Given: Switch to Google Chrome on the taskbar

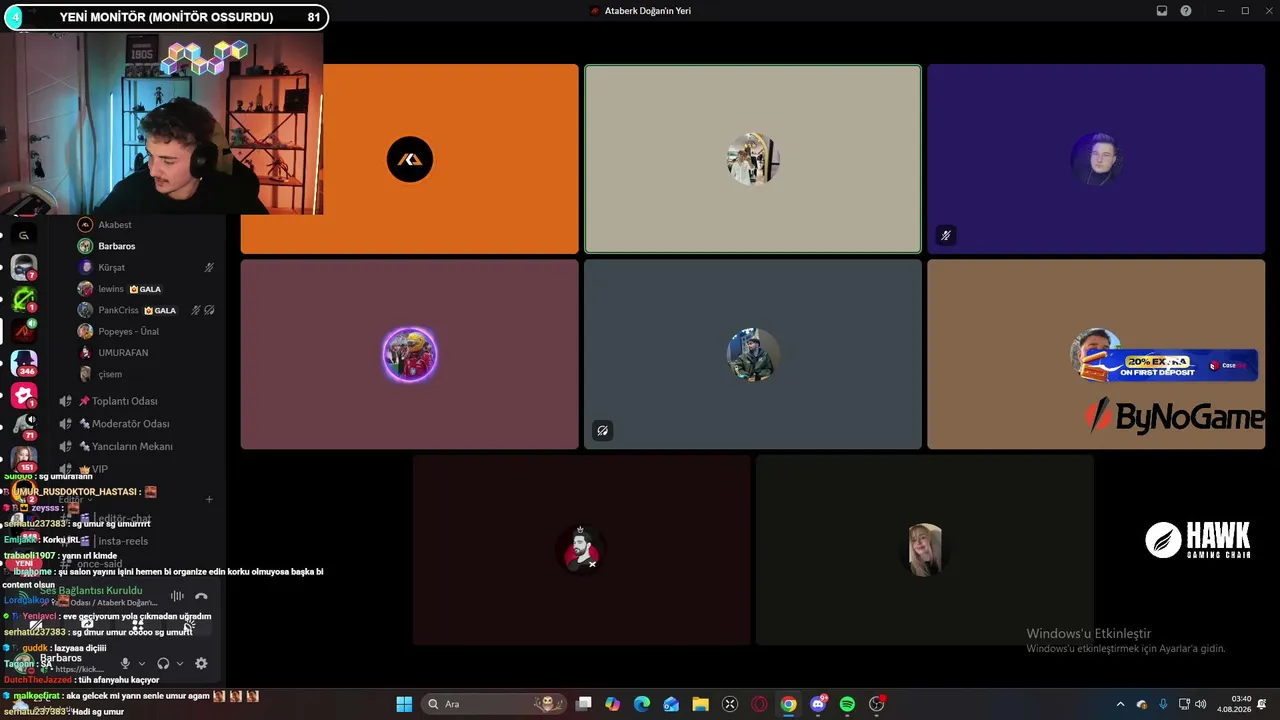Looking at the screenshot, I should click(x=789, y=704).
